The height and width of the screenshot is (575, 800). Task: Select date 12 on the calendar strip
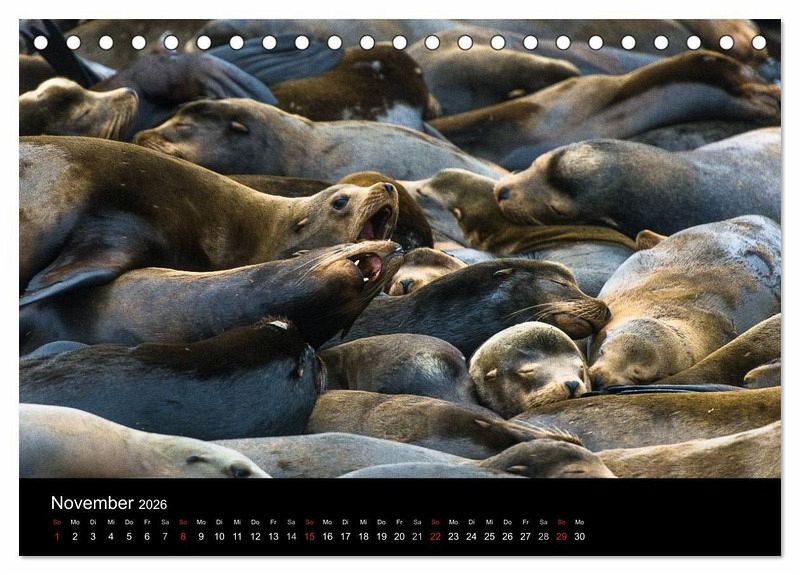pyautogui.click(x=255, y=537)
